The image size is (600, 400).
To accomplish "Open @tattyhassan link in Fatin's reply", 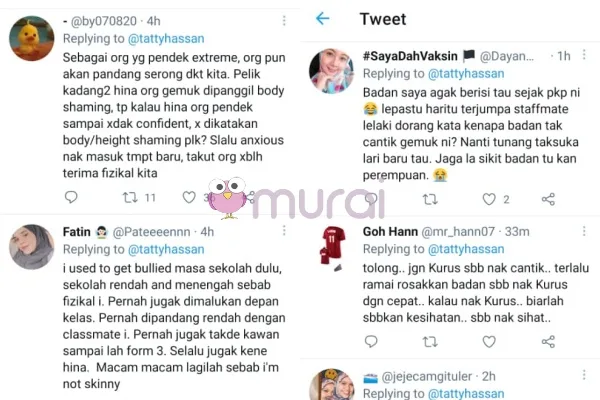I will tap(166, 250).
